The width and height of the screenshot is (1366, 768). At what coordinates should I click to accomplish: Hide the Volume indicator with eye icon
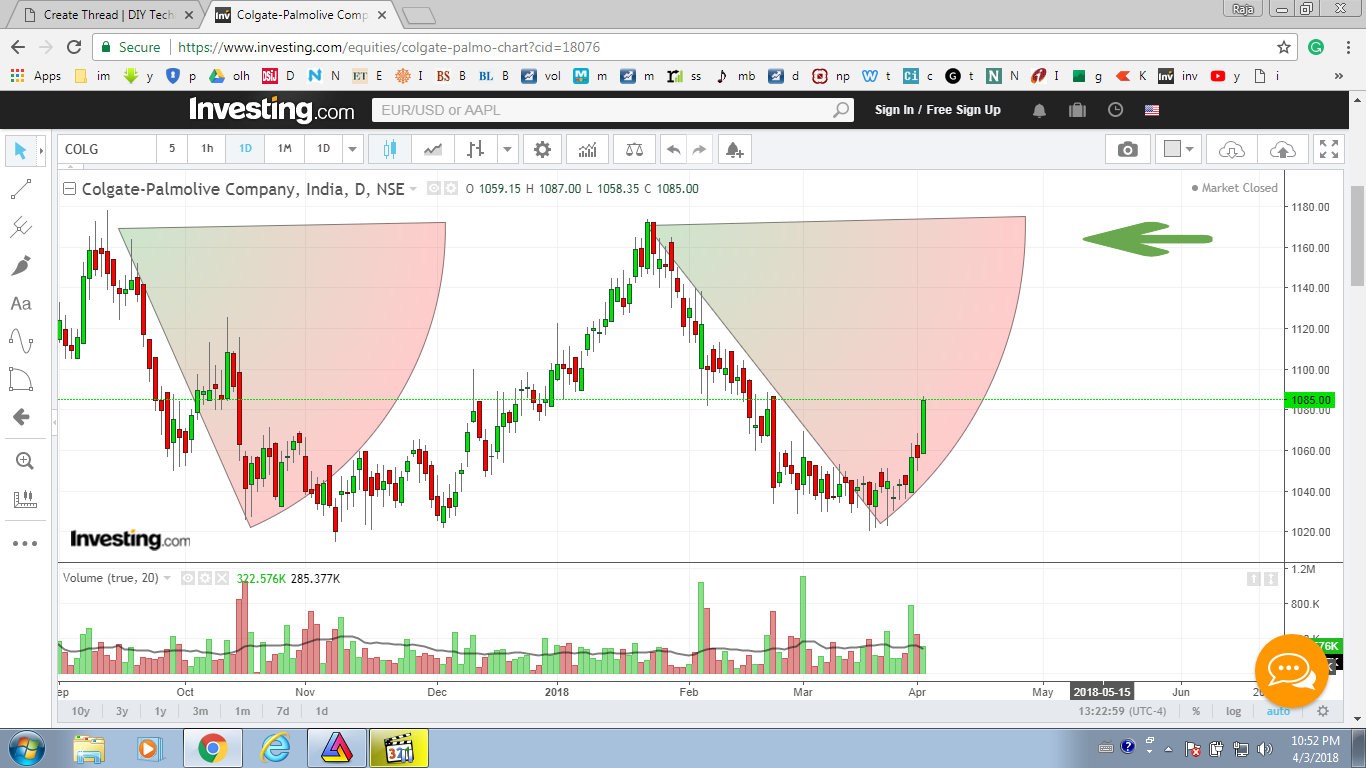tap(187, 578)
